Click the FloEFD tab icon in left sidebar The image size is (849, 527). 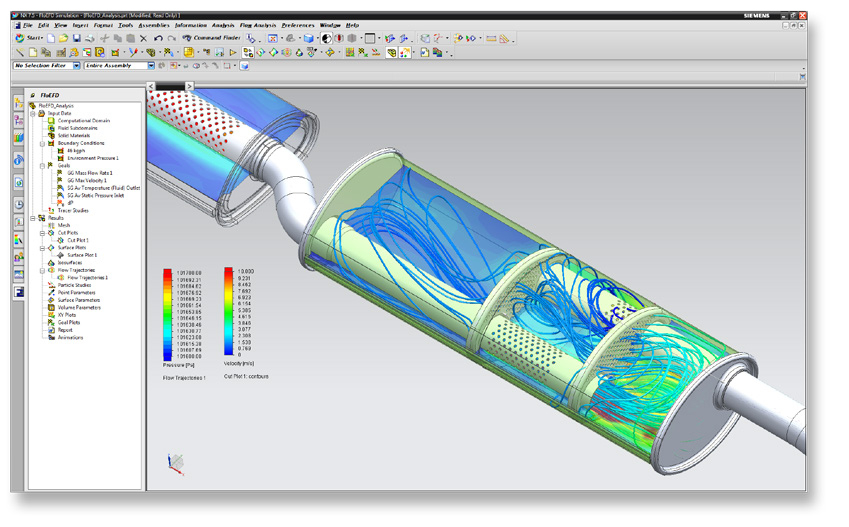[x=19, y=292]
